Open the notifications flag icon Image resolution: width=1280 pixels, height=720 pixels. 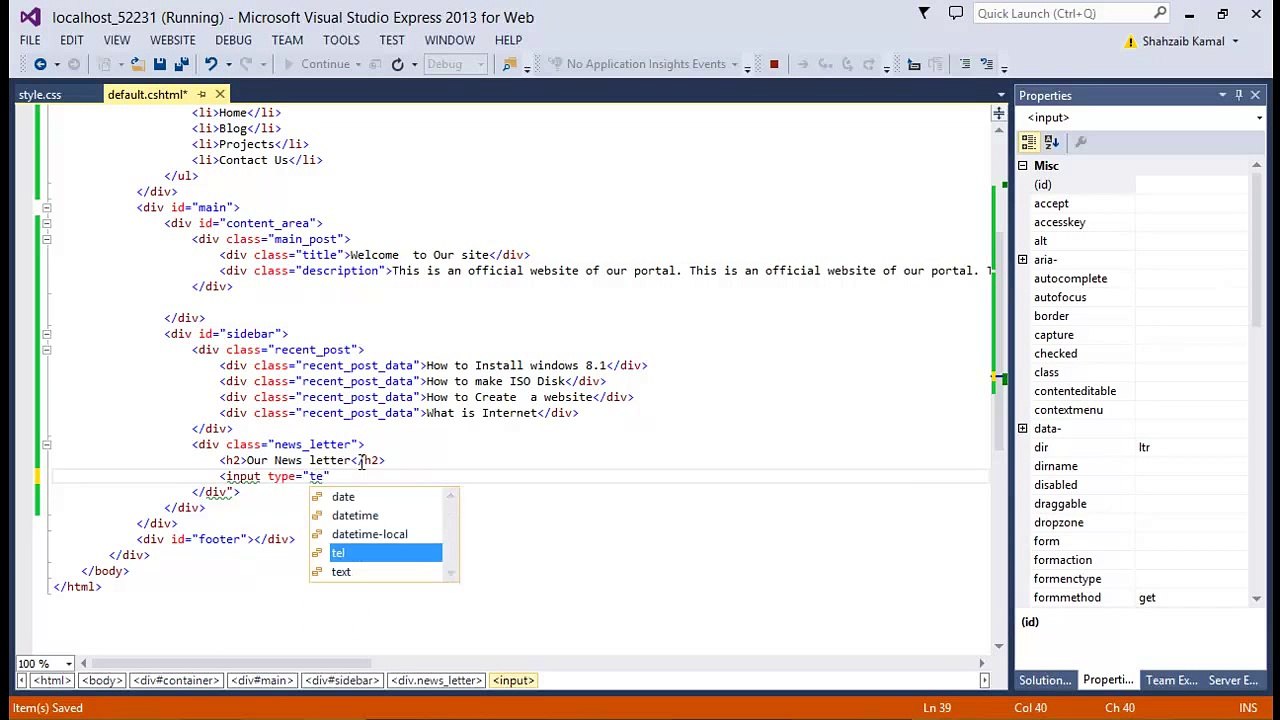click(x=924, y=13)
